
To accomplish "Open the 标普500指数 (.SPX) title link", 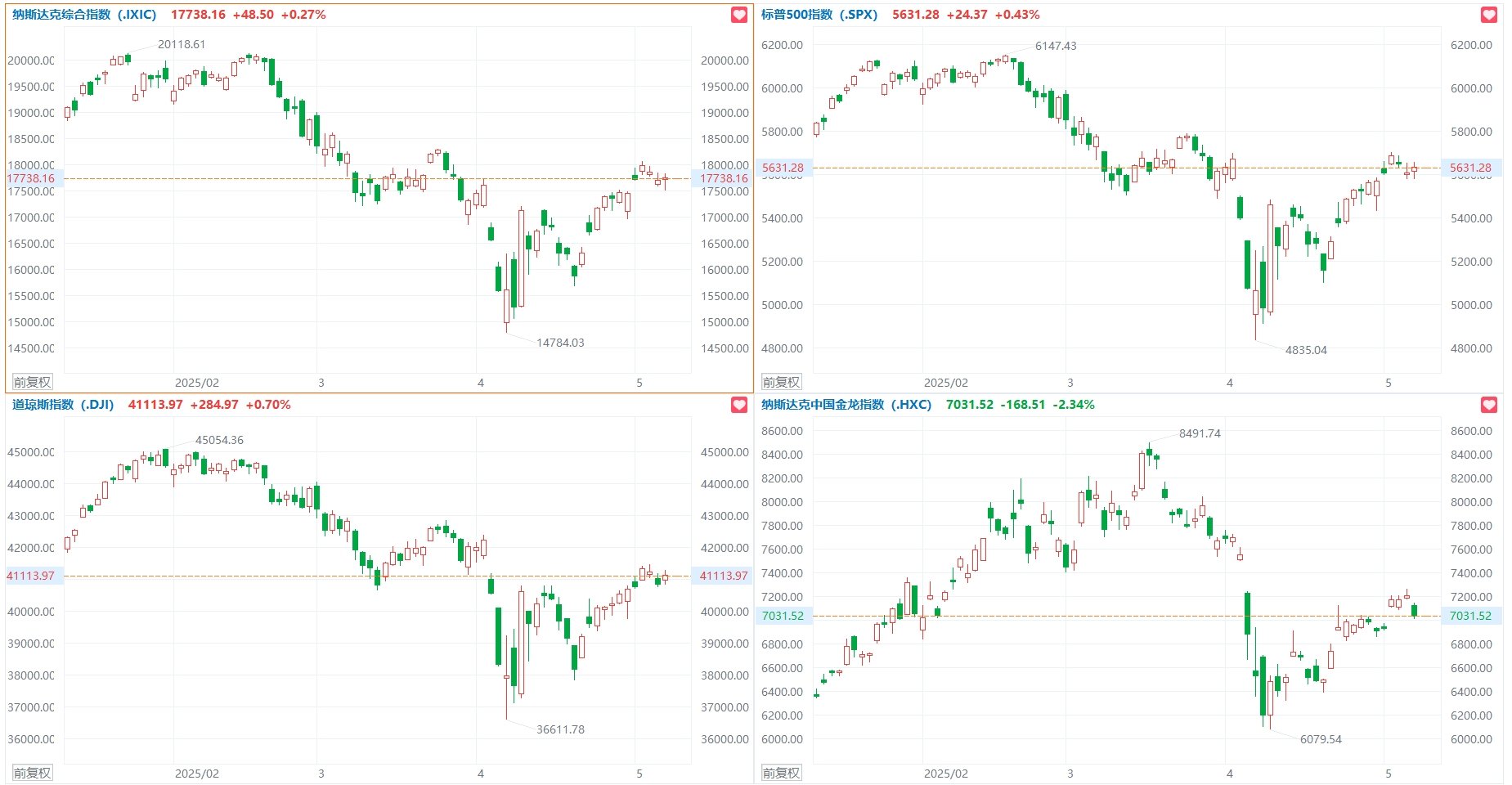I will click(x=819, y=15).
